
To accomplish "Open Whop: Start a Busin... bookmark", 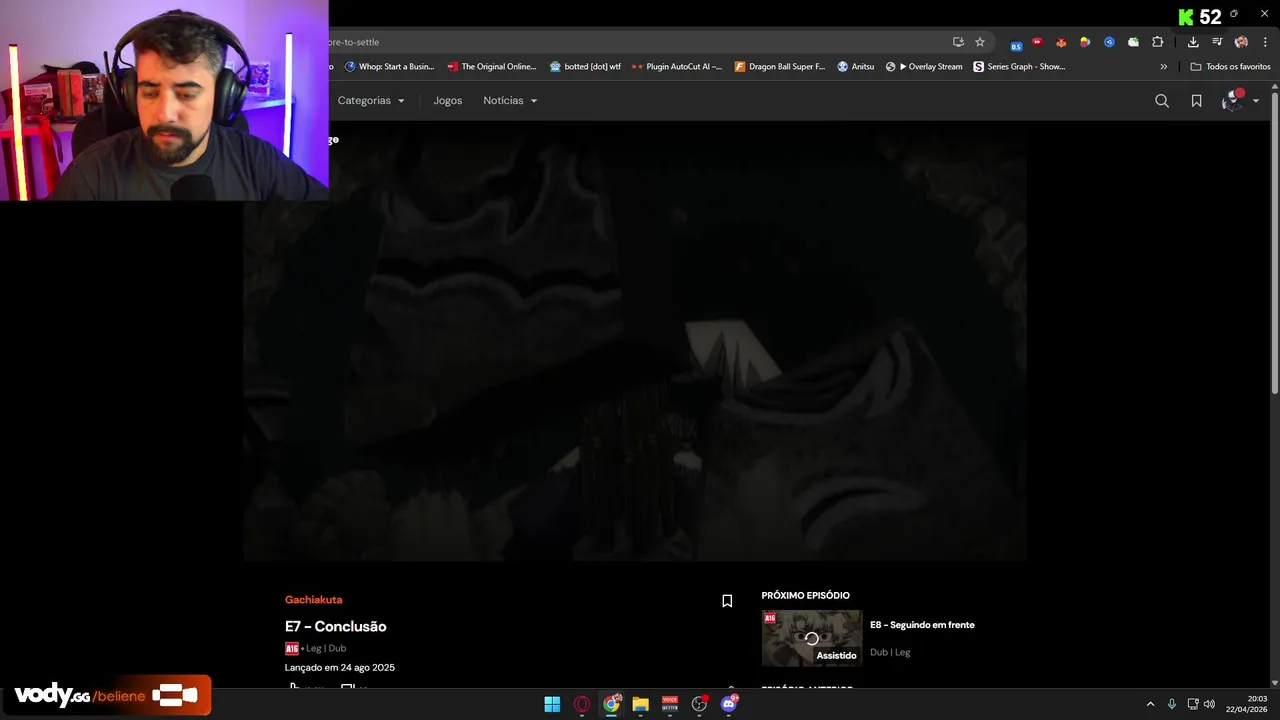I will [x=389, y=67].
